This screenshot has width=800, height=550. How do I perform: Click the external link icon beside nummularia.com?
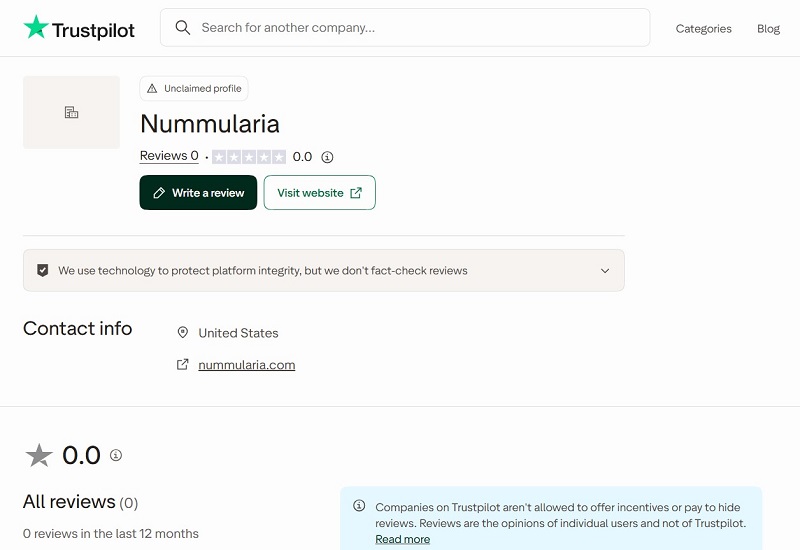point(183,364)
